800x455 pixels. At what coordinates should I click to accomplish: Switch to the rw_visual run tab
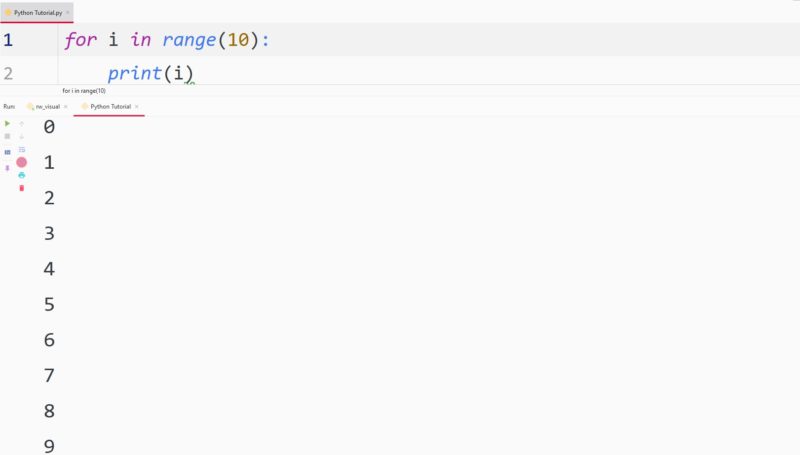coord(46,106)
